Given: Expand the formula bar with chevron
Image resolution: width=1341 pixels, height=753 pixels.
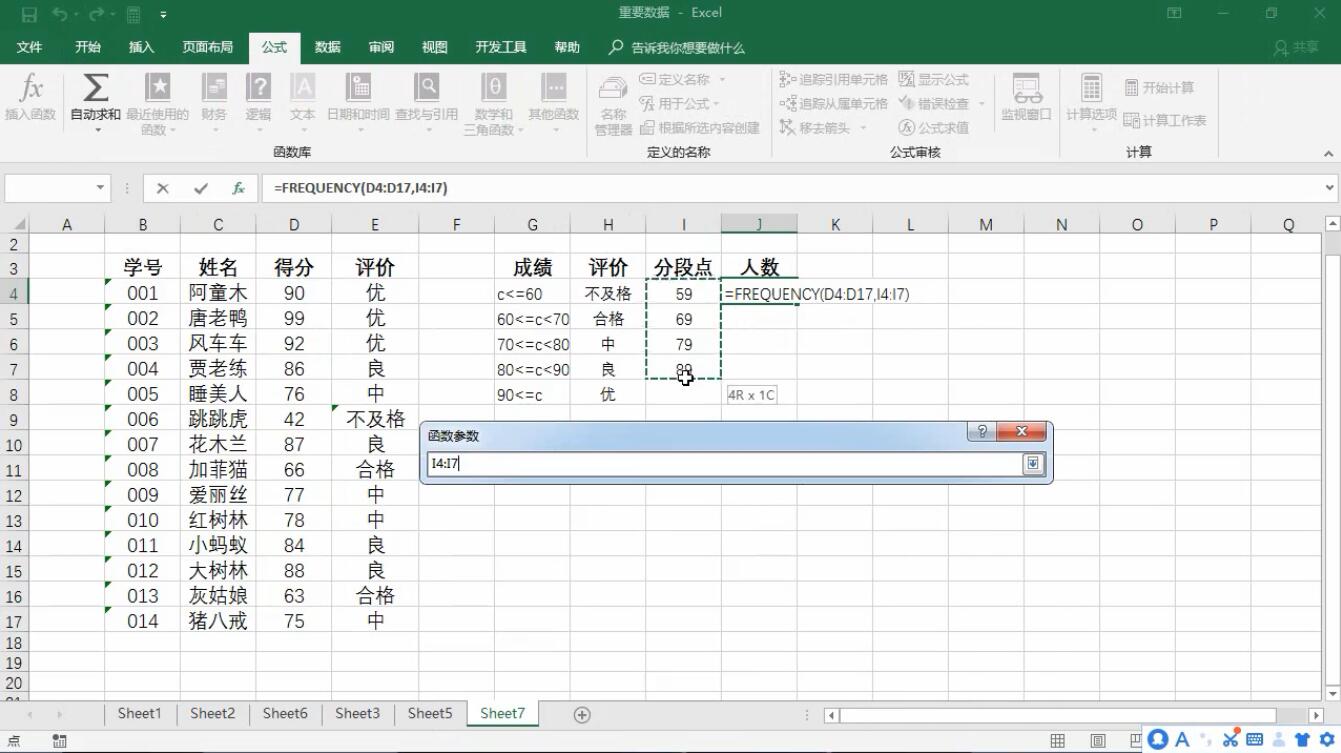Looking at the screenshot, I should (x=1330, y=188).
